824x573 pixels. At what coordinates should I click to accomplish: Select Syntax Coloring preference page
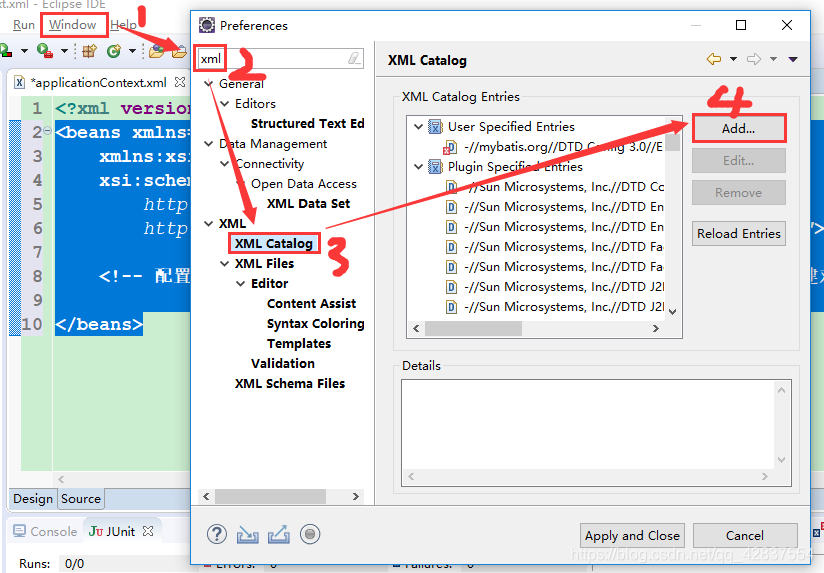(x=315, y=323)
